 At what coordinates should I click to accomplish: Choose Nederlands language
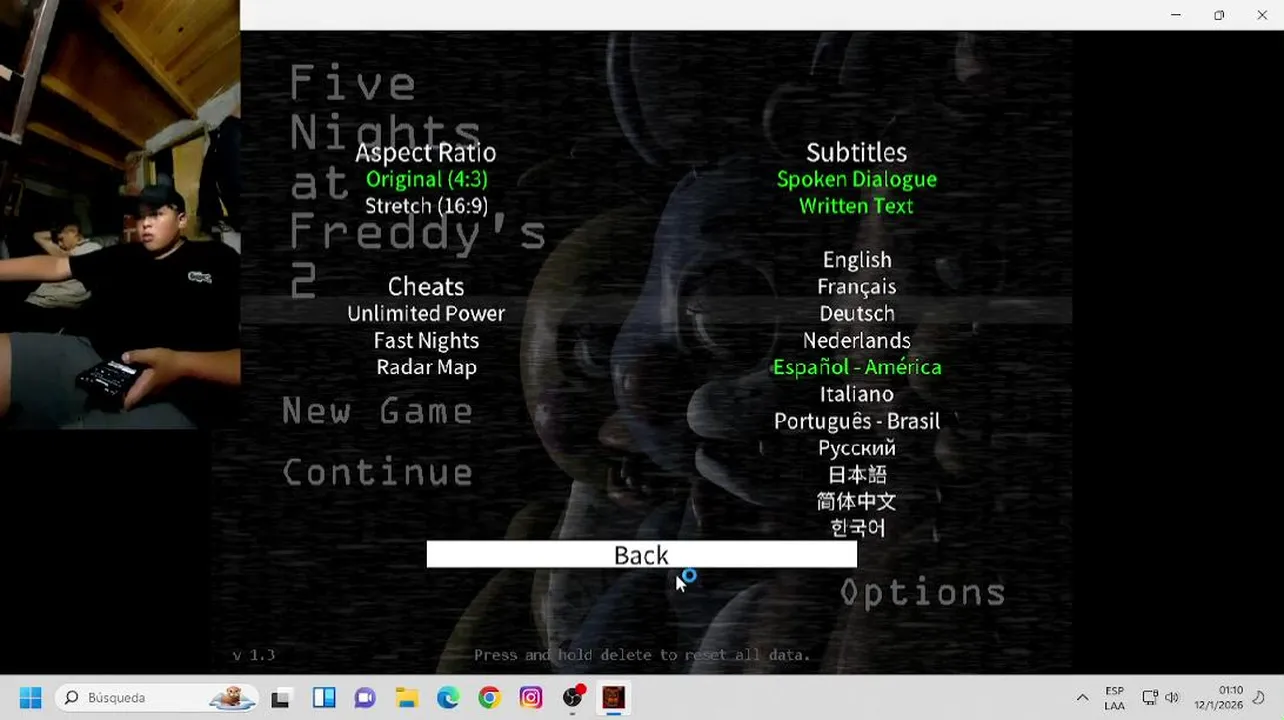point(857,340)
